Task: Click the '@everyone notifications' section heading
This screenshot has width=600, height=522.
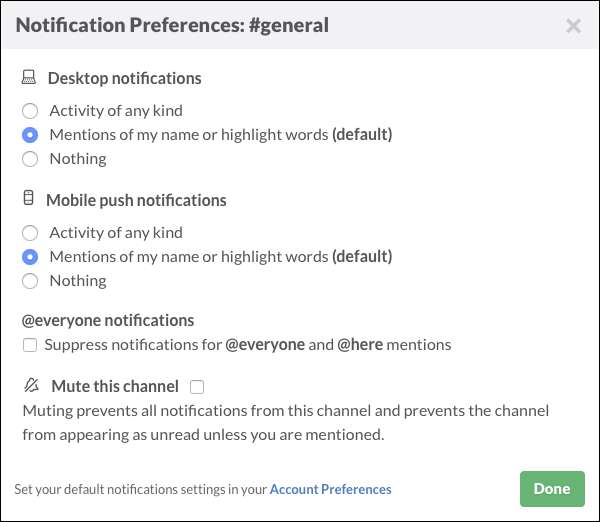Action: pyautogui.click(x=108, y=320)
